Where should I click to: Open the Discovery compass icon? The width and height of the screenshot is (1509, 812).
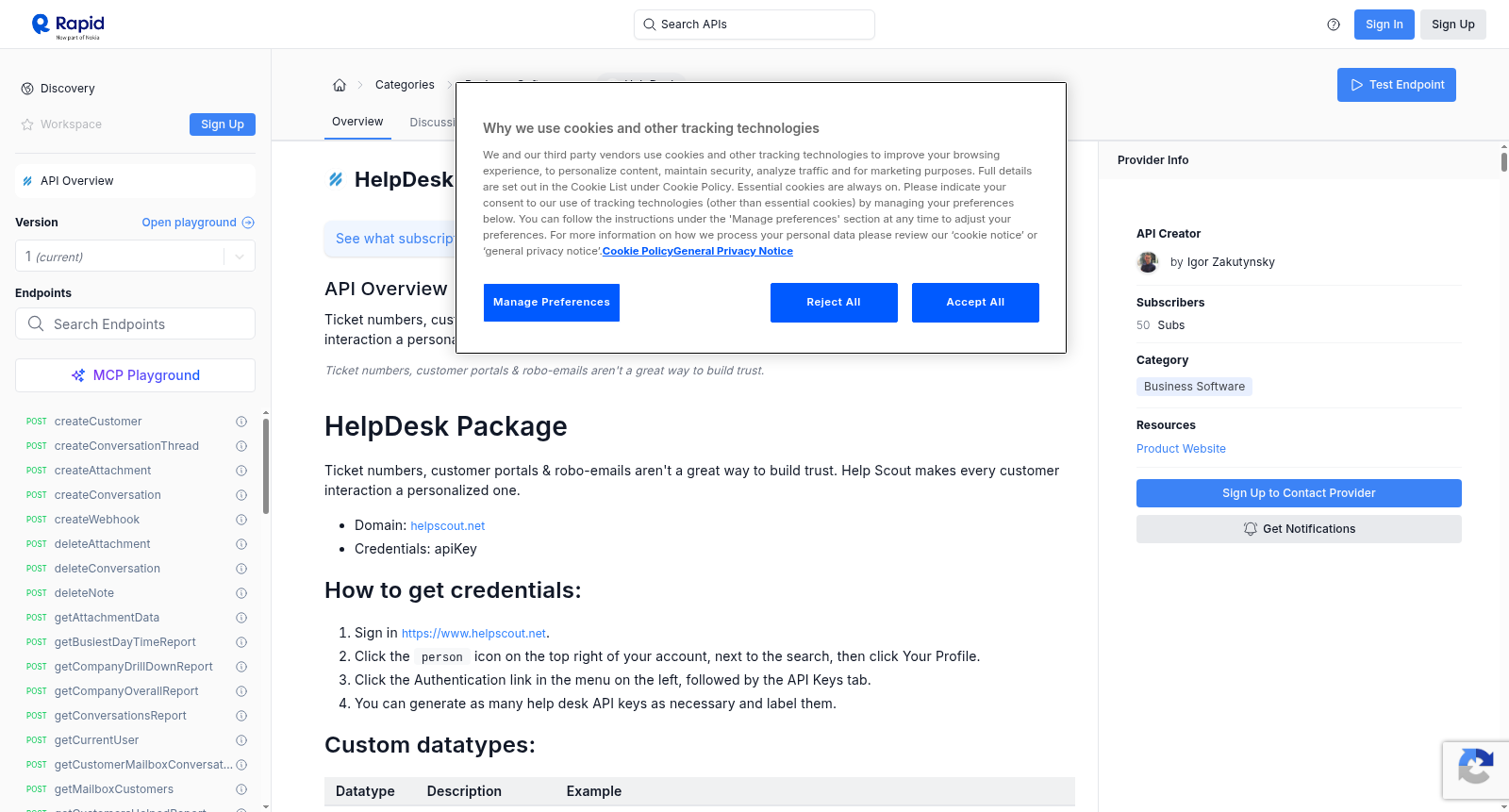point(27,89)
